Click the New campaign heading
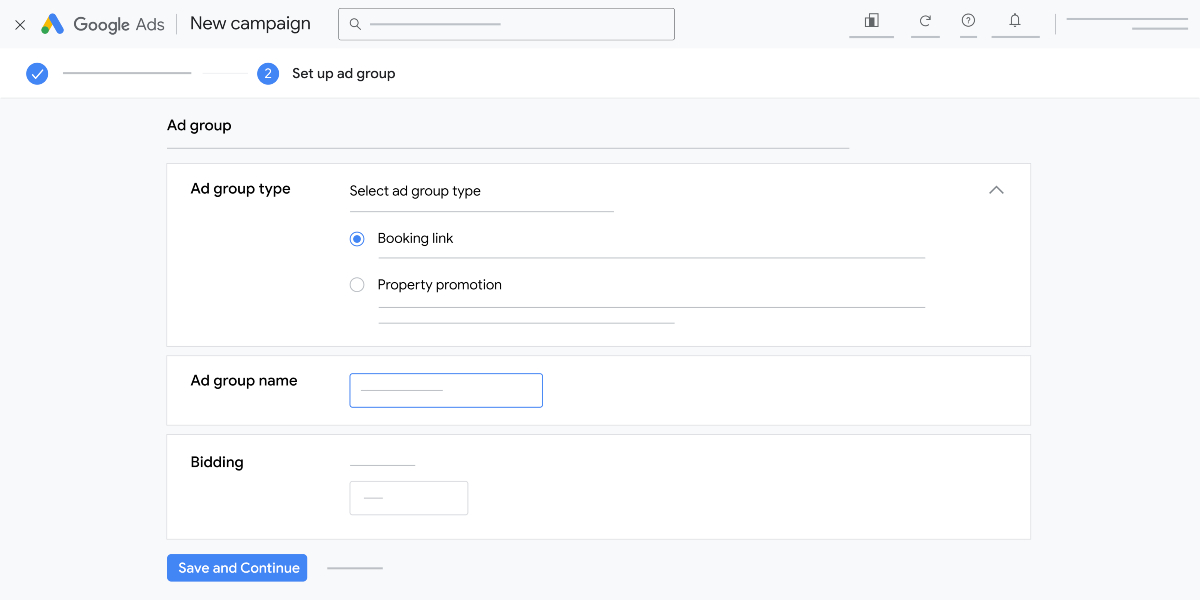1200x600 pixels. [x=249, y=23]
